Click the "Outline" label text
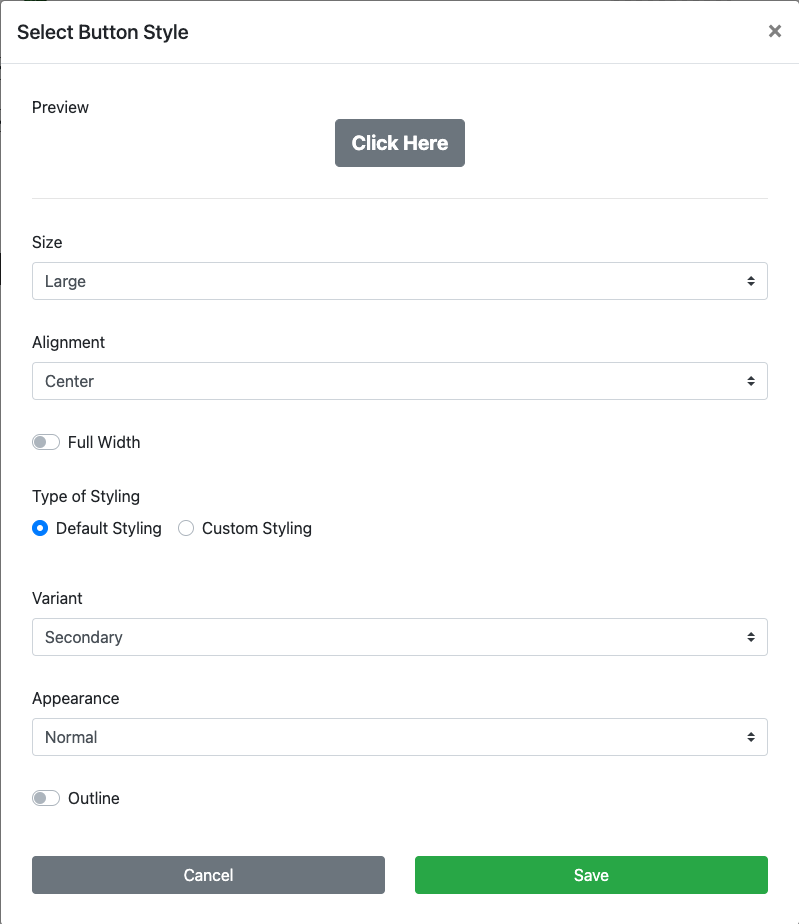This screenshot has width=799, height=924. tap(94, 798)
